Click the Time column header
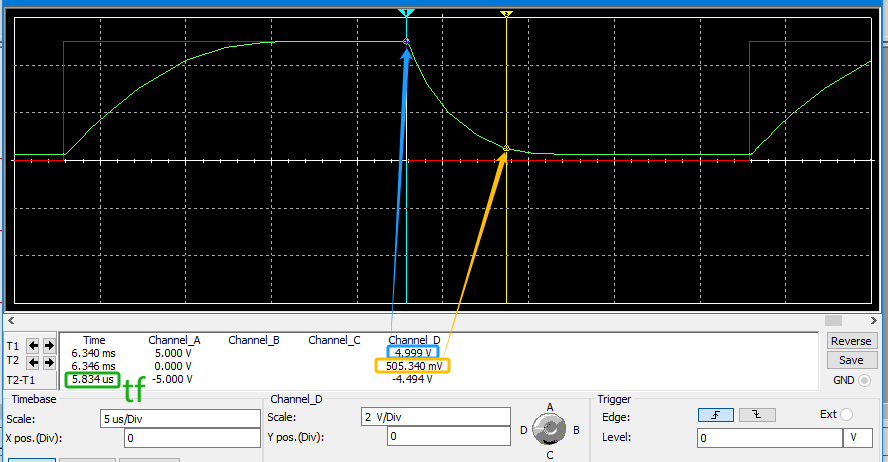This screenshot has width=888, height=462. point(94,340)
